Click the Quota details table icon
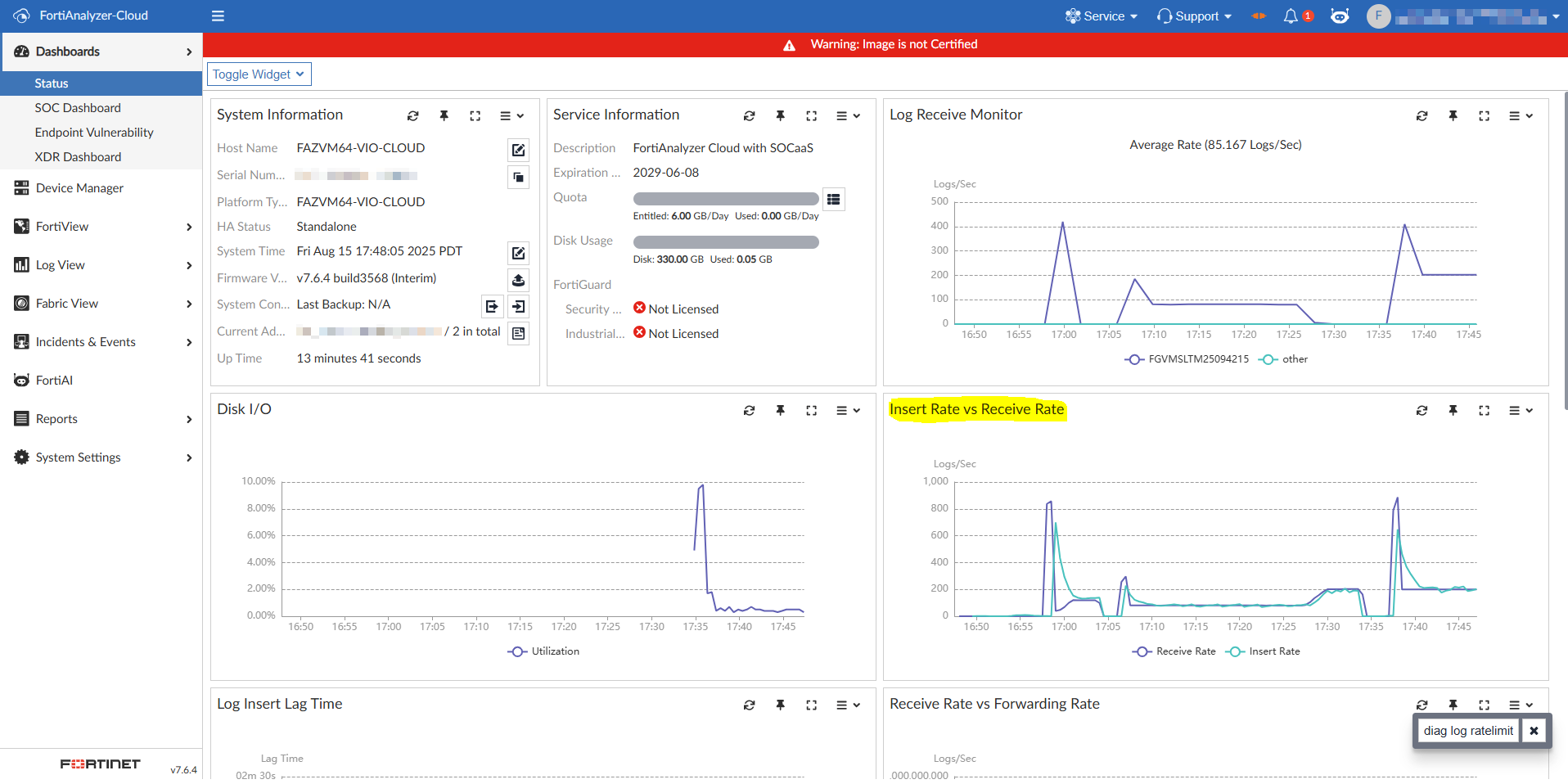Viewport: 1568px width, 784px height. (833, 200)
